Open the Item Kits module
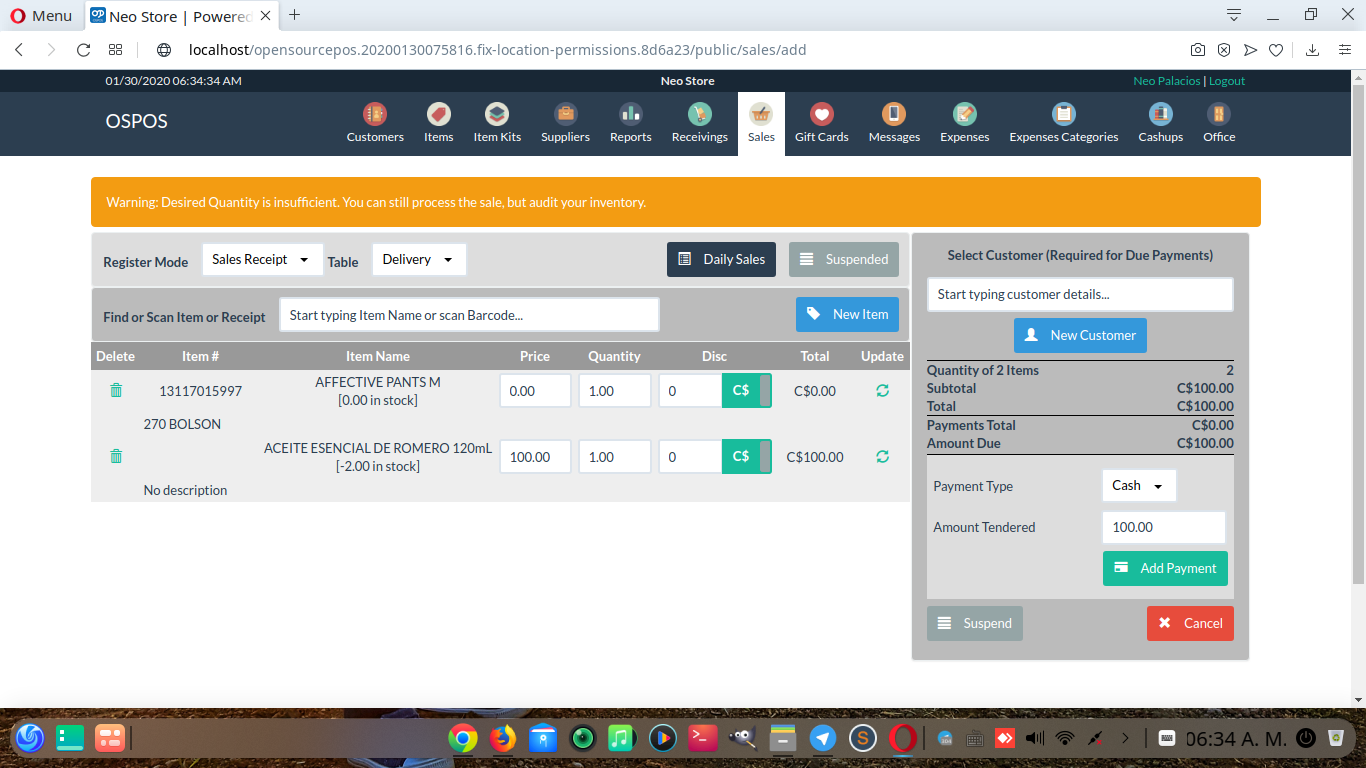Image resolution: width=1366 pixels, height=768 pixels. tap(496, 122)
